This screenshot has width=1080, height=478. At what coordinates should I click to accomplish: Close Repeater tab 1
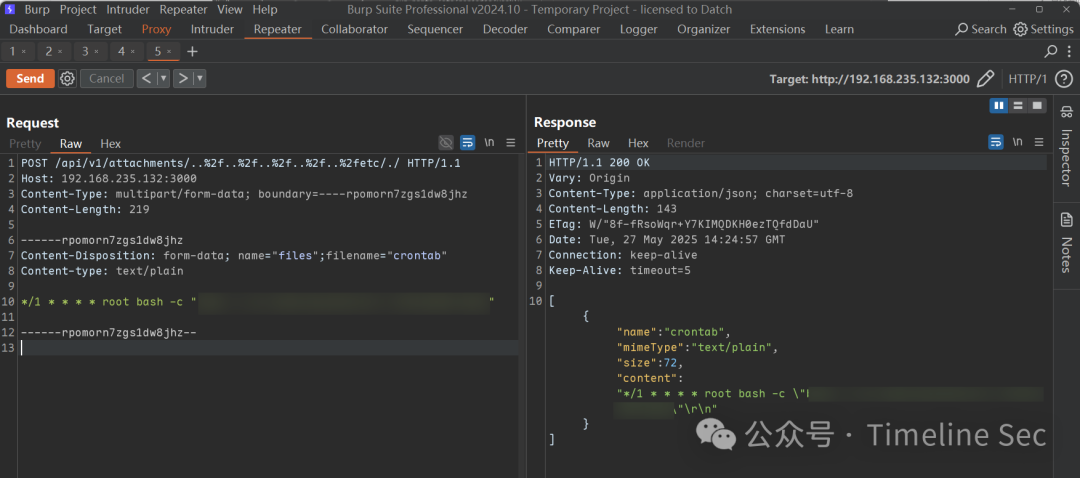click(23, 52)
